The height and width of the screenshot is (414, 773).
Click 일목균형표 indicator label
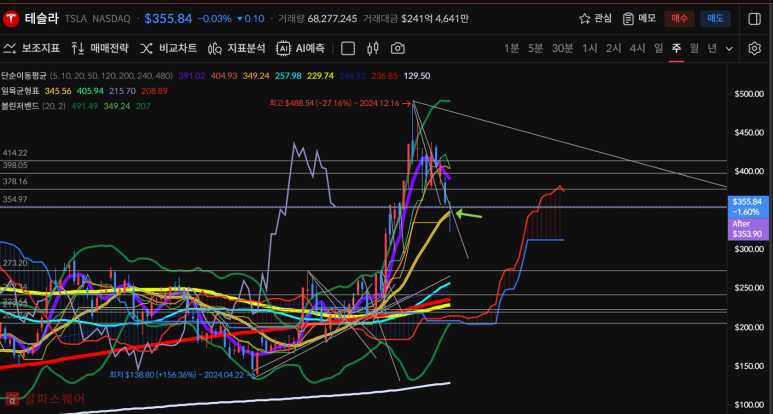tap(20, 91)
